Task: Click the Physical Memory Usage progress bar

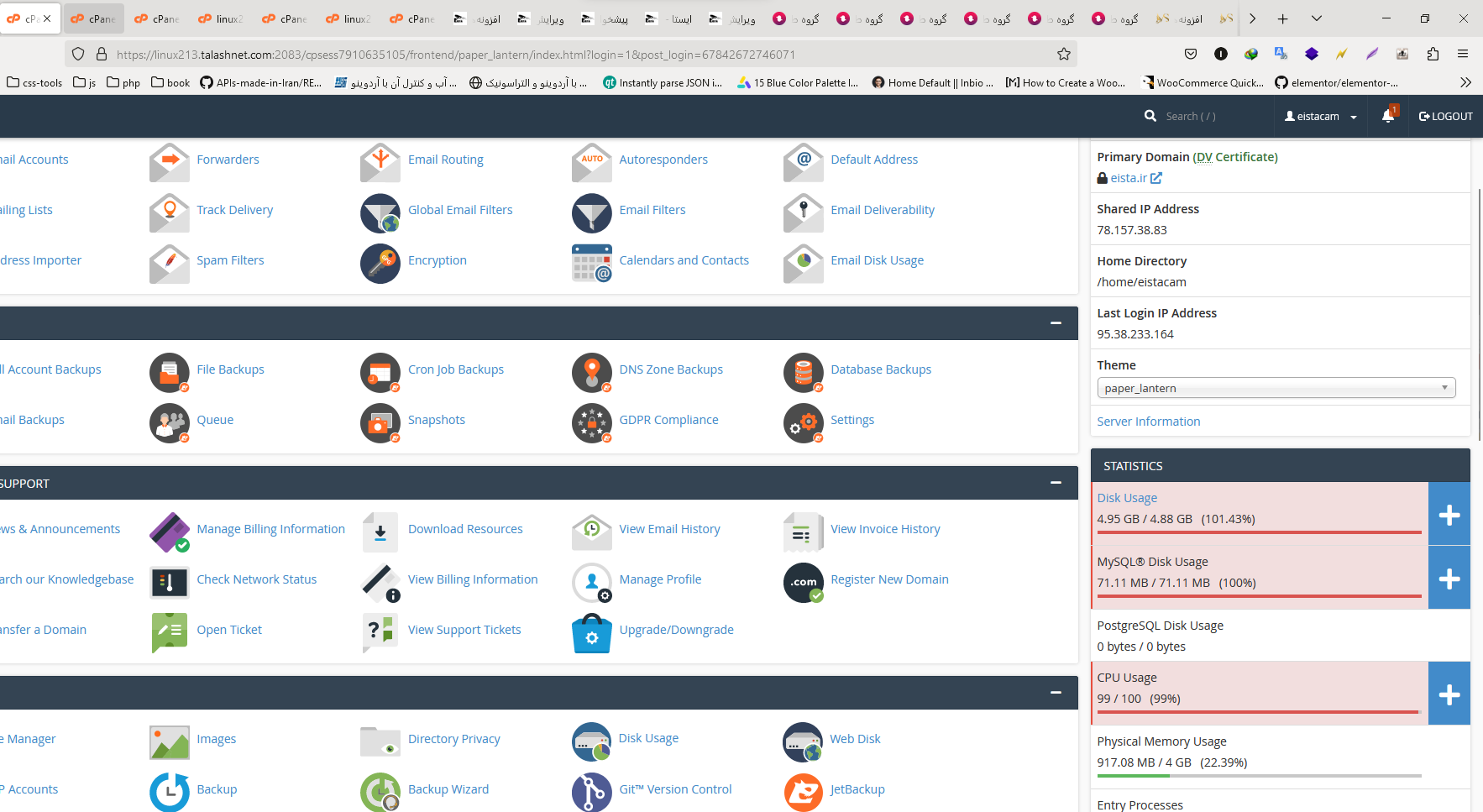Action: tap(1259, 776)
